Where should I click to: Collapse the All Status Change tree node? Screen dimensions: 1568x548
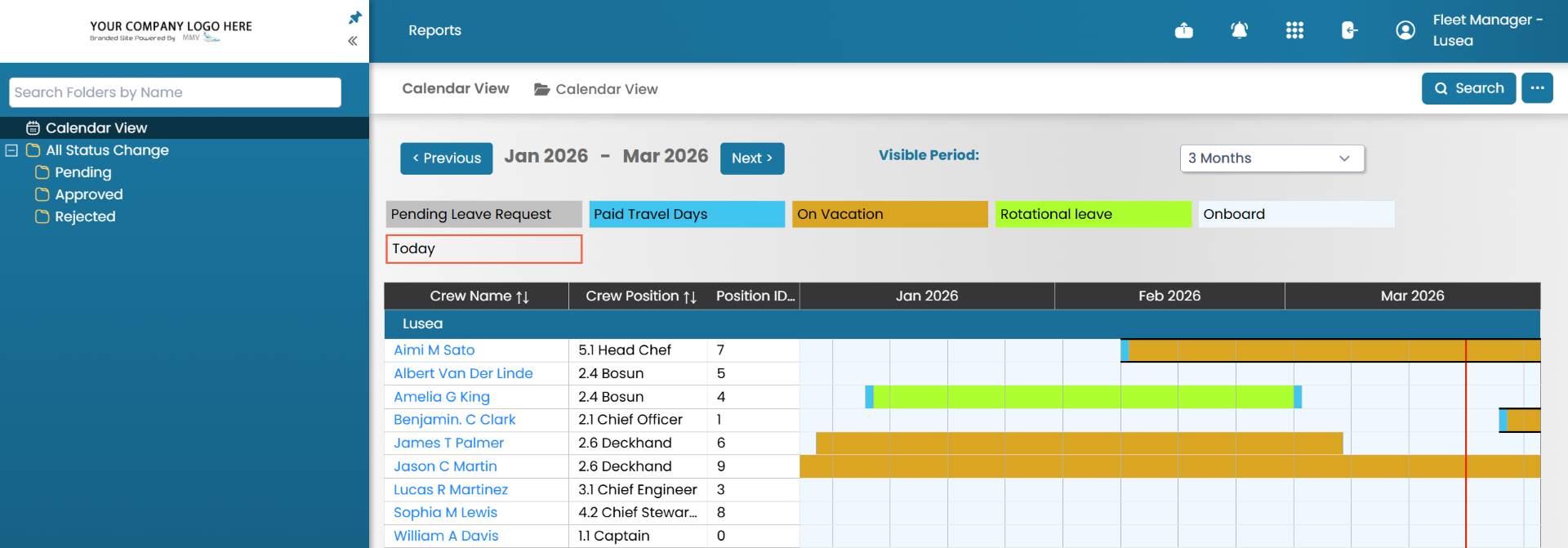tap(11, 150)
